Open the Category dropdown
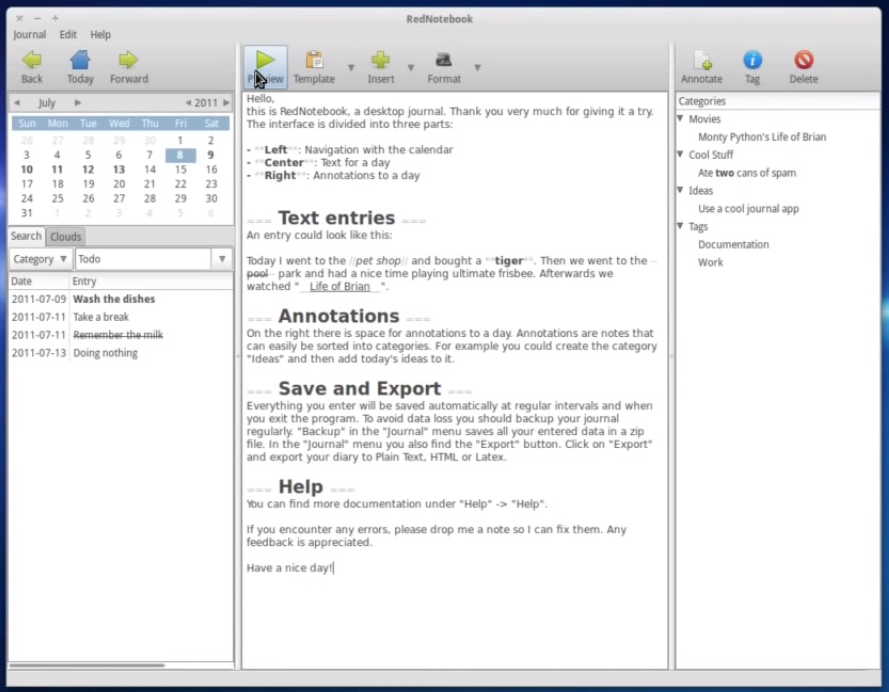Viewport: 889px width, 692px height. 39,259
